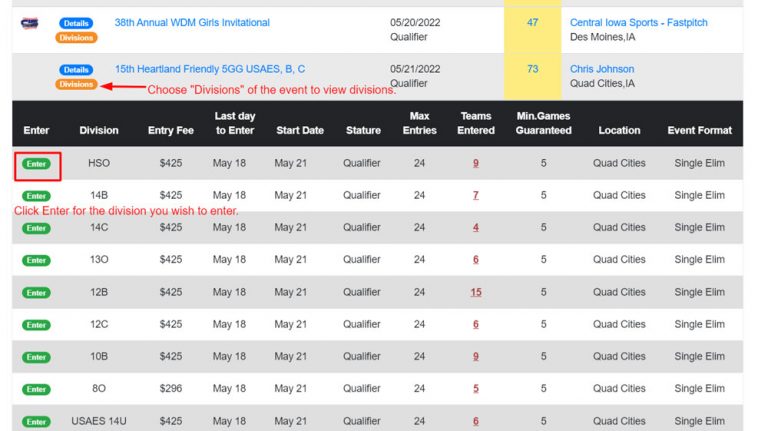This screenshot has height=431, width=768.
Task: Show Divisions for 38th Annual WDM Invitational
Action: (76, 38)
